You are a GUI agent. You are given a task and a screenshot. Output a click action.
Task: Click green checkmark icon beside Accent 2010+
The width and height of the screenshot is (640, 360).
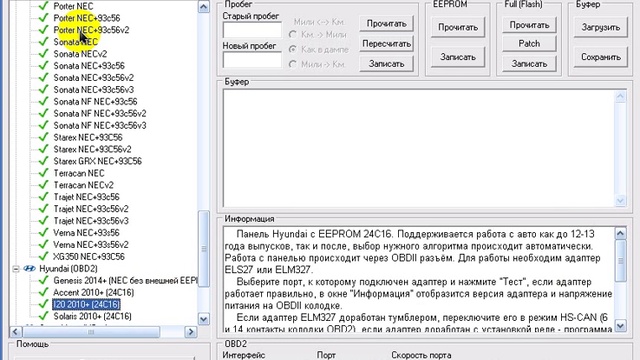click(x=43, y=292)
